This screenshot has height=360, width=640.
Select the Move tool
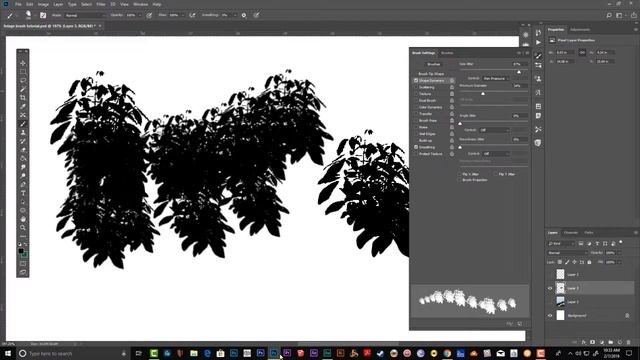23,63
